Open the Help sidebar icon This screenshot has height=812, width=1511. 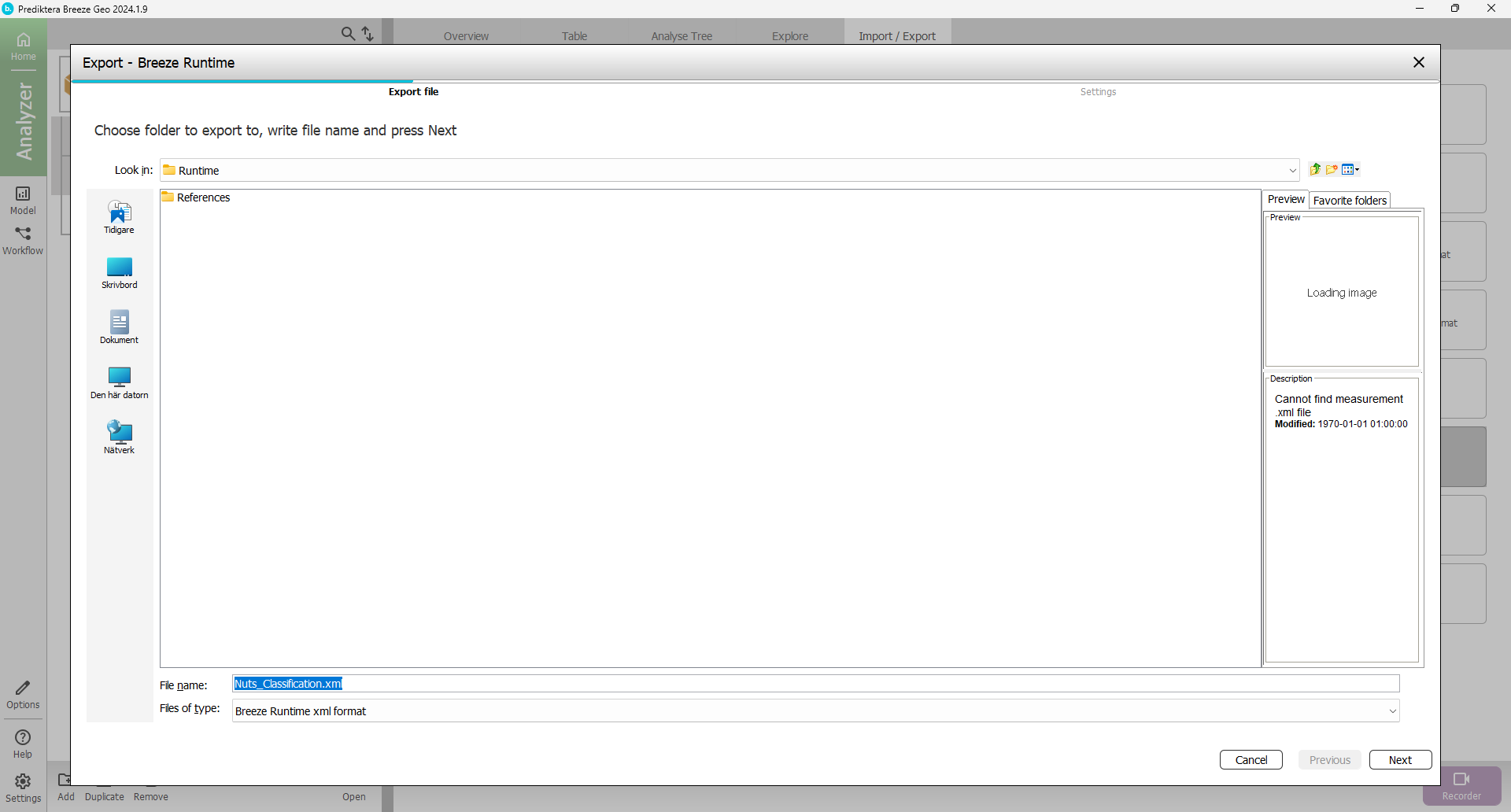[23, 744]
